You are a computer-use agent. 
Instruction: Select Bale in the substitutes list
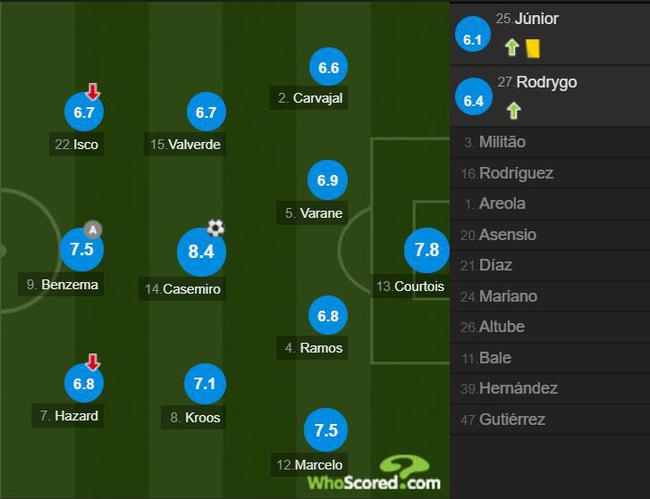(494, 357)
